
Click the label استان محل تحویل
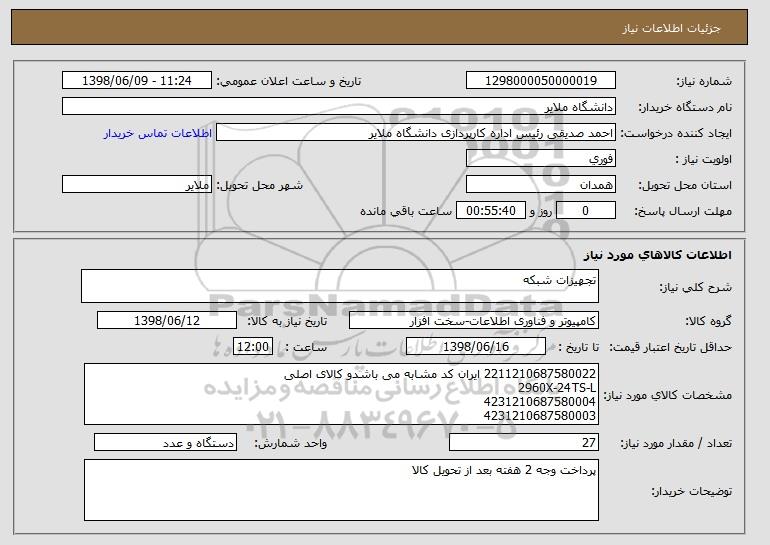685,185
